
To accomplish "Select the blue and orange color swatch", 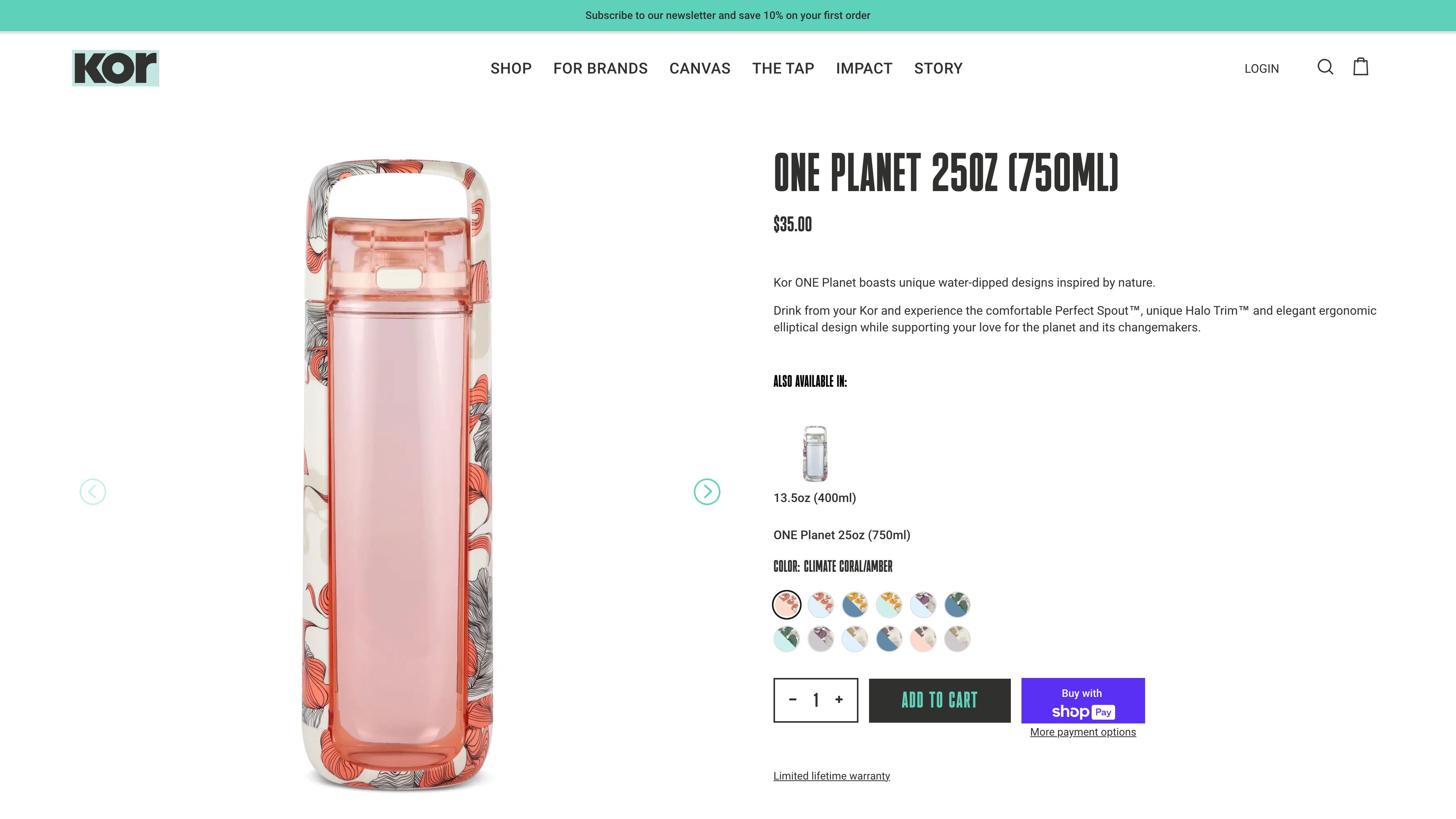I will (855, 604).
